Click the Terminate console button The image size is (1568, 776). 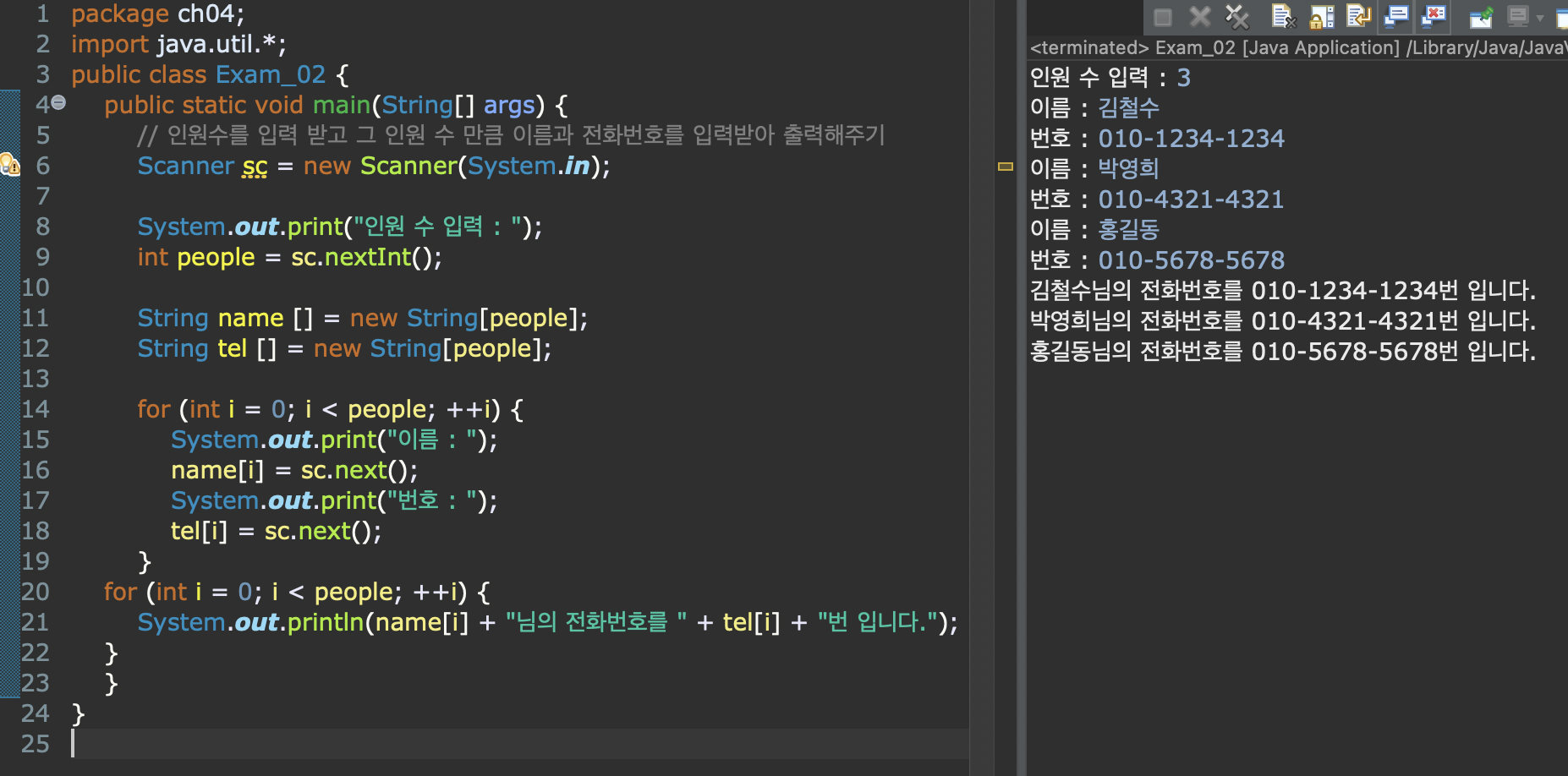[x=1163, y=16]
